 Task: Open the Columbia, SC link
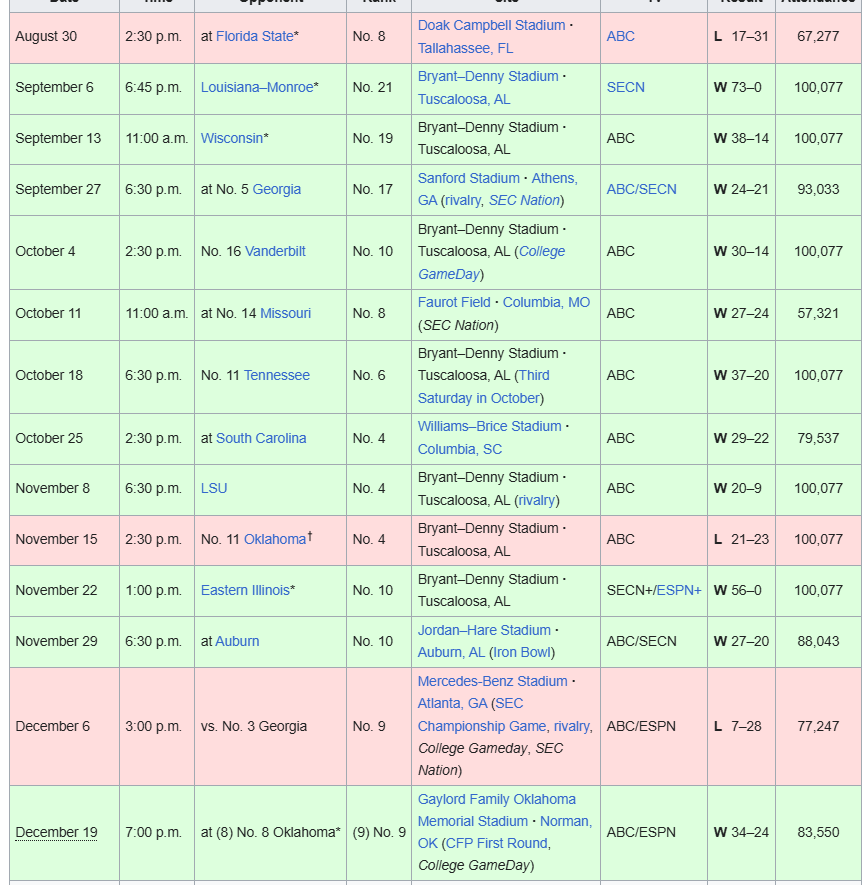click(x=460, y=449)
